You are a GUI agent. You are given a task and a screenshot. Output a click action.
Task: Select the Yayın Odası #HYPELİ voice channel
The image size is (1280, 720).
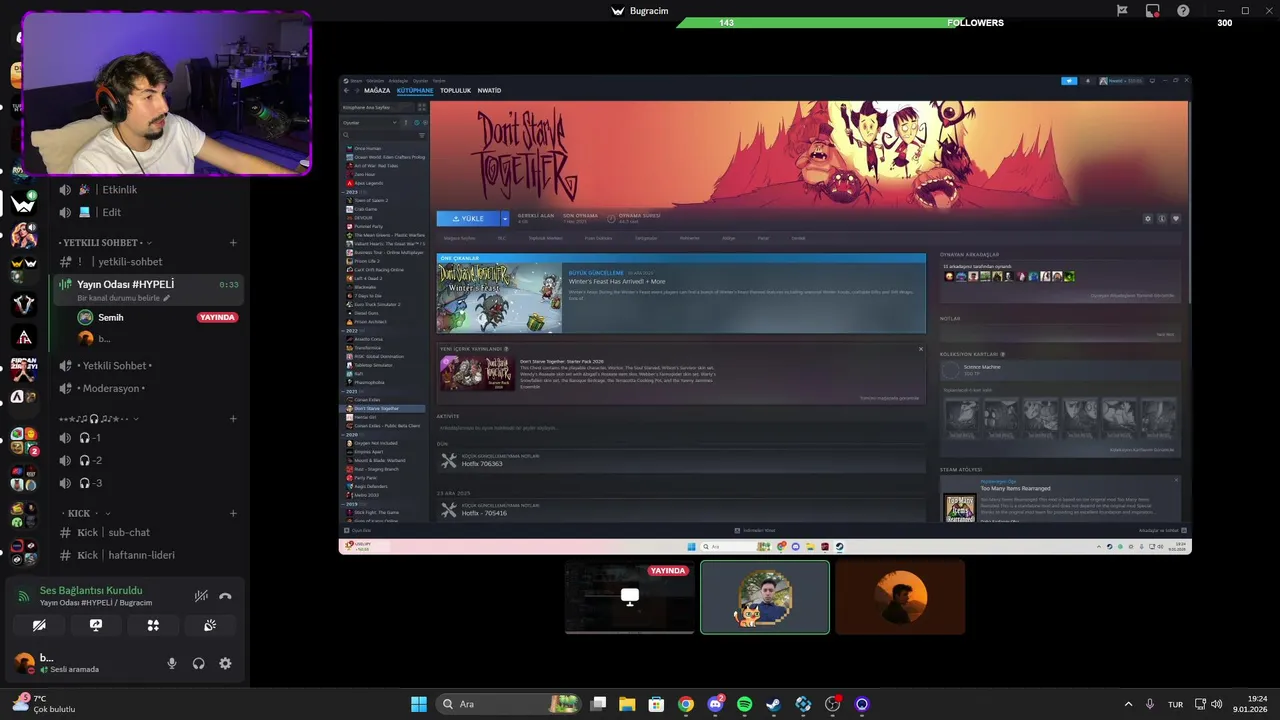coord(148,290)
